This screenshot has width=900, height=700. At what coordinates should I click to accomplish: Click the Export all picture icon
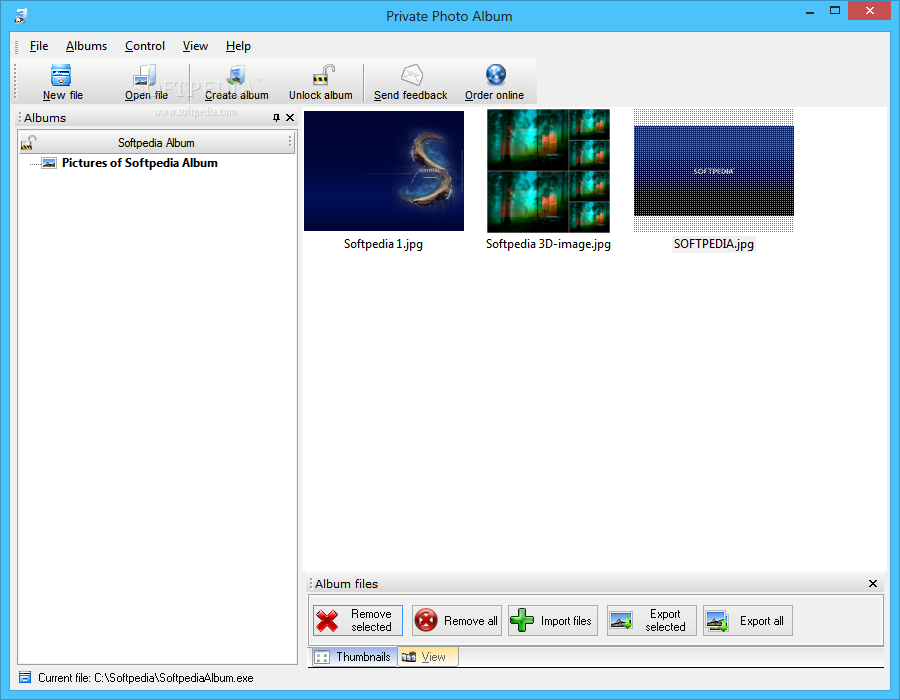(717, 621)
